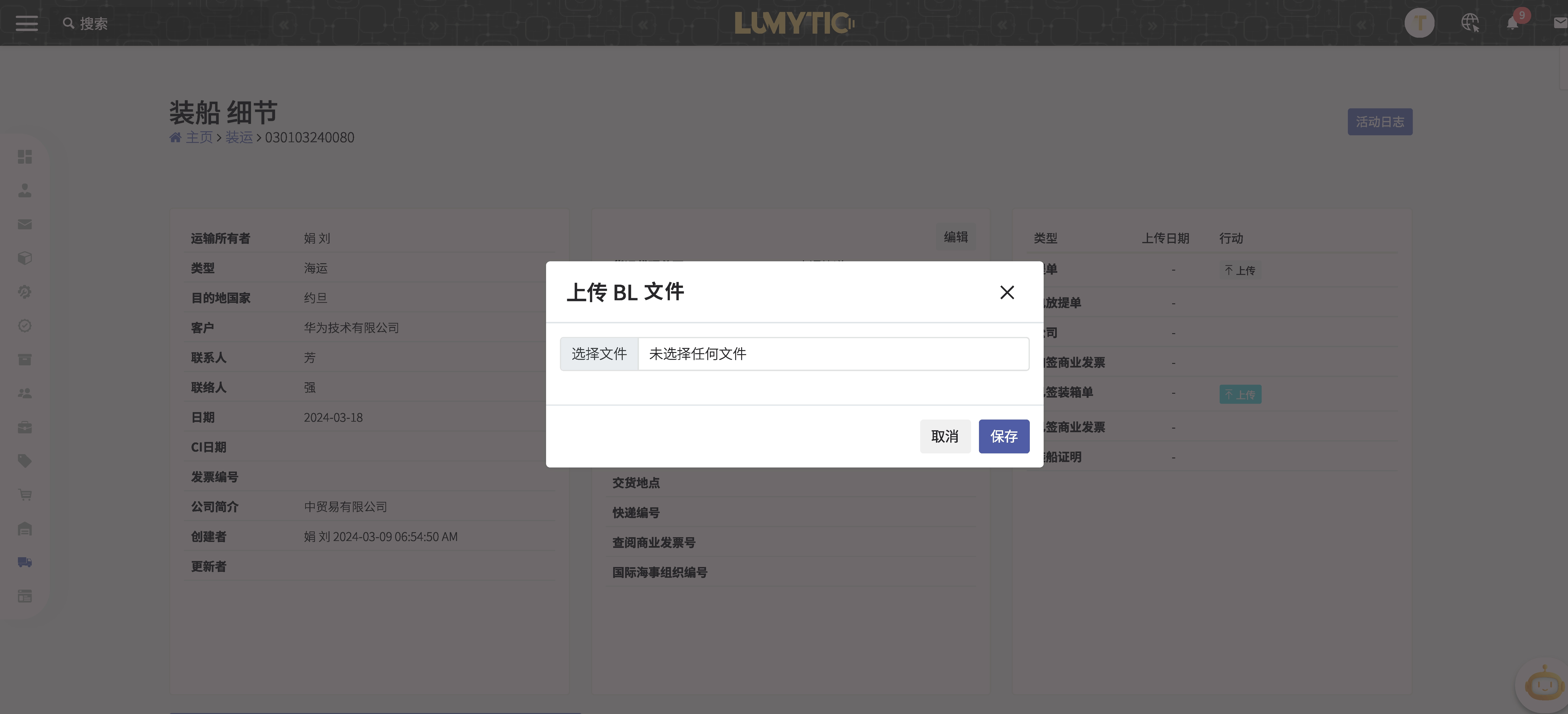Viewport: 1568px width, 714px height.
Task: Open the dashboard grid icon in sidebar
Action: [x=24, y=157]
